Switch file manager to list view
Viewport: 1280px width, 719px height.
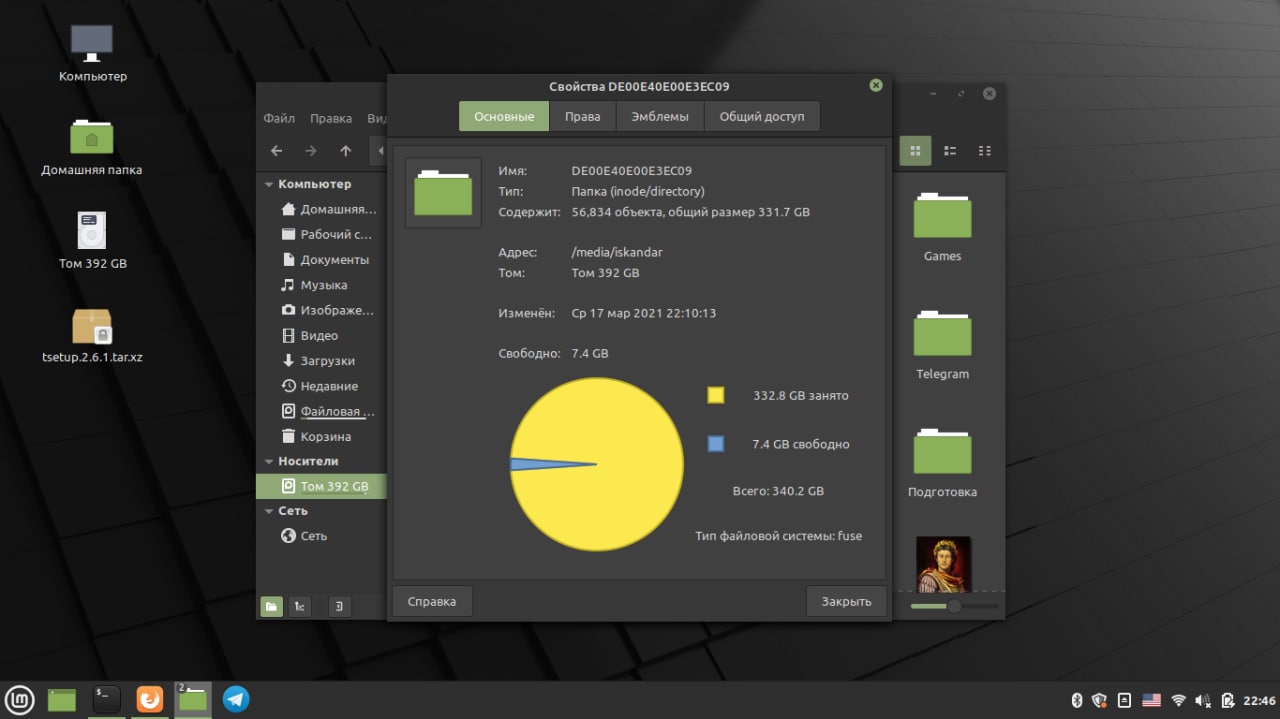point(950,151)
